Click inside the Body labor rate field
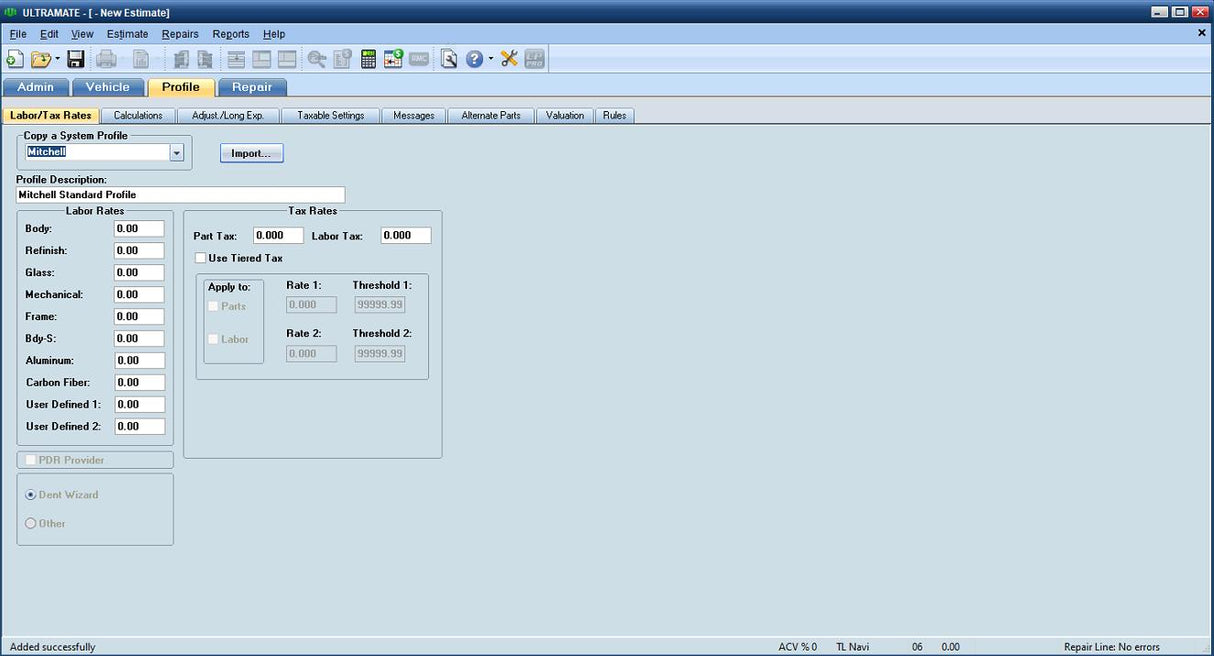1214x656 pixels. click(x=139, y=228)
